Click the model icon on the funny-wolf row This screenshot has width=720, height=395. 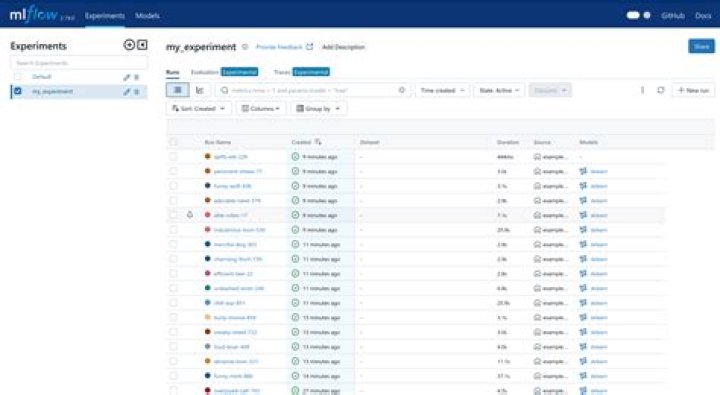coord(583,186)
